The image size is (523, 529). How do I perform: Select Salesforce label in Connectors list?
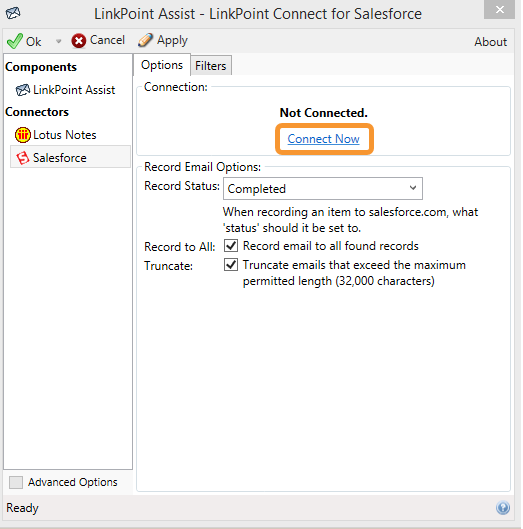tap(60, 158)
